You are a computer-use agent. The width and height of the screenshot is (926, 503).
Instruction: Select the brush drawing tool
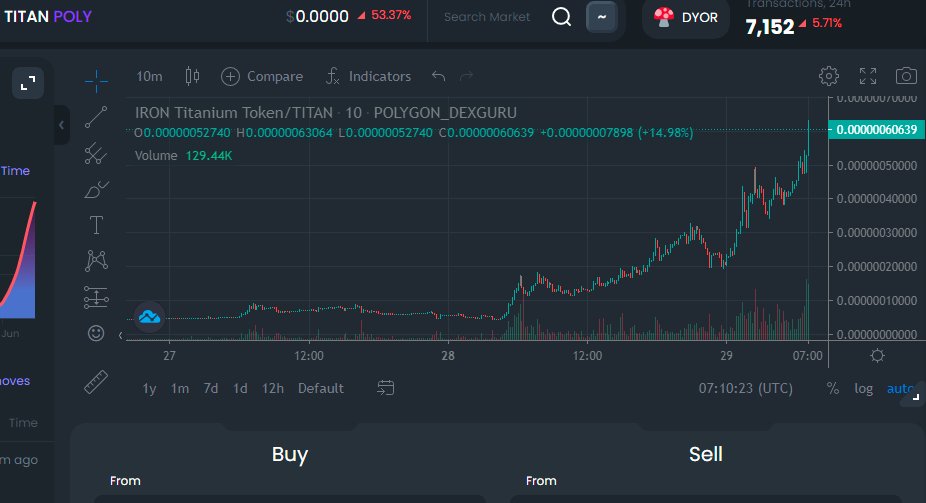click(x=96, y=190)
